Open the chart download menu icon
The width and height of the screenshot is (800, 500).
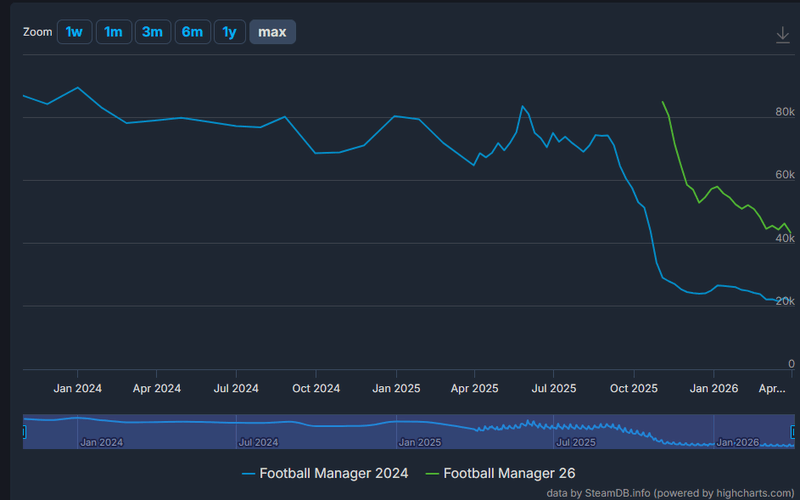coord(783,35)
